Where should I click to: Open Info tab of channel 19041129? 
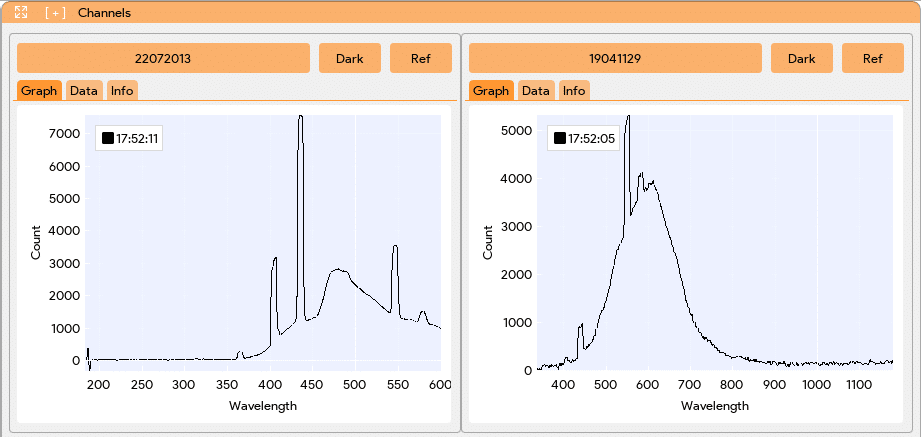[x=574, y=90]
